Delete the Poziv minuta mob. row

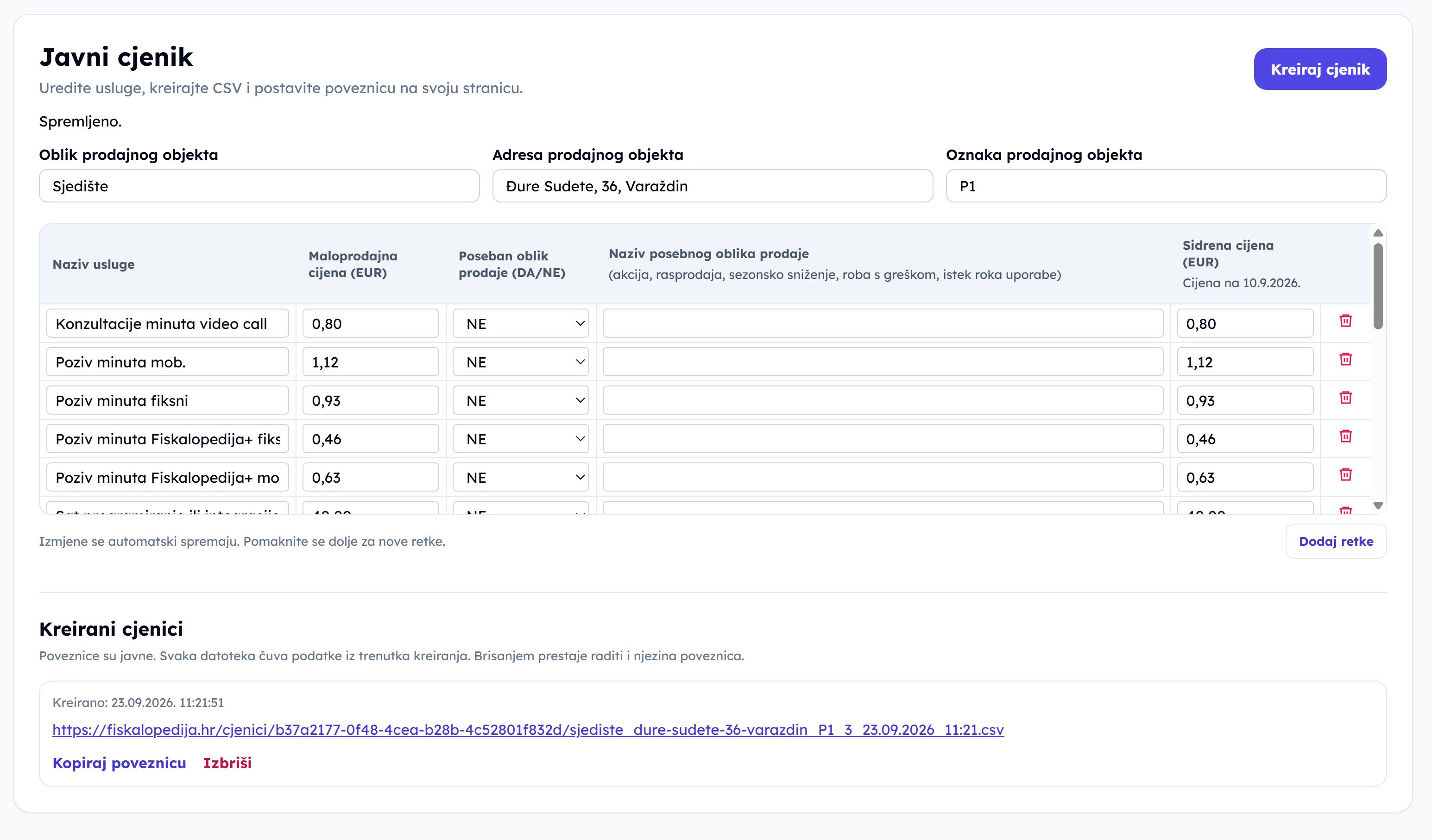click(x=1345, y=359)
